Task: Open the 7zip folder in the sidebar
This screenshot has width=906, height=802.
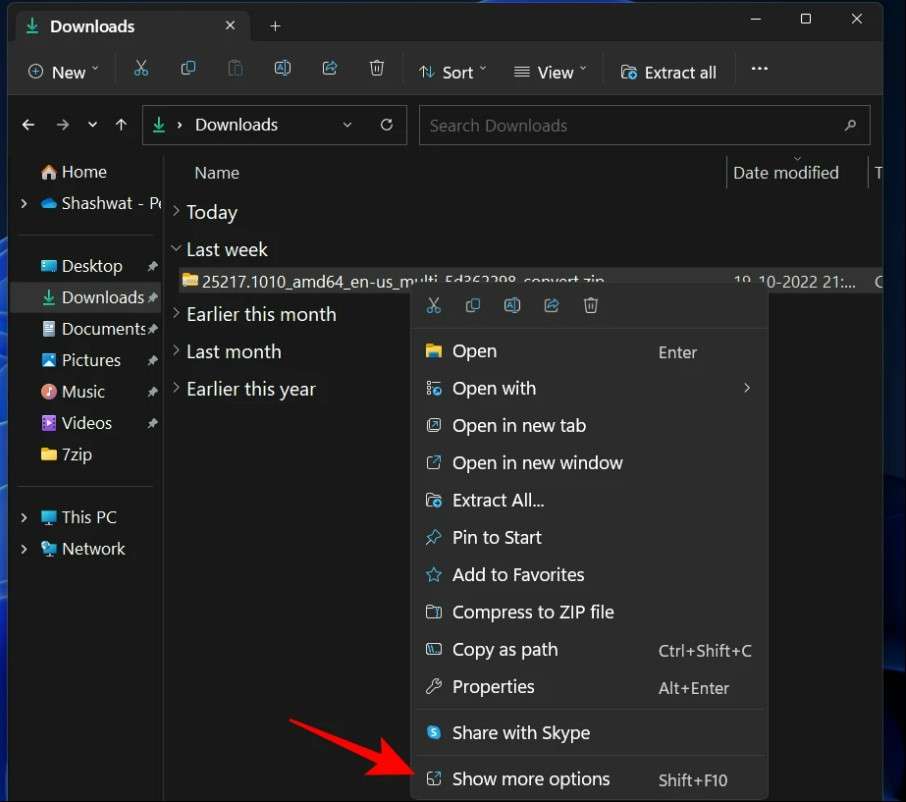Action: click(66, 455)
